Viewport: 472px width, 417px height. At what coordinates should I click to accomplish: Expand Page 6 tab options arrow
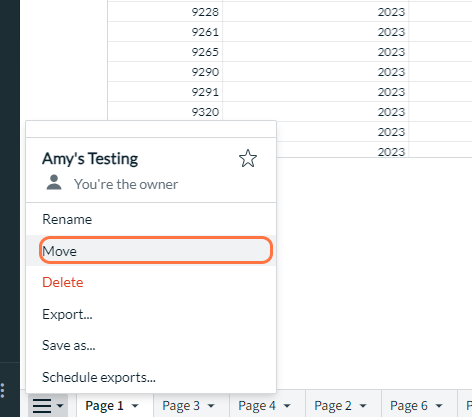coord(439,406)
